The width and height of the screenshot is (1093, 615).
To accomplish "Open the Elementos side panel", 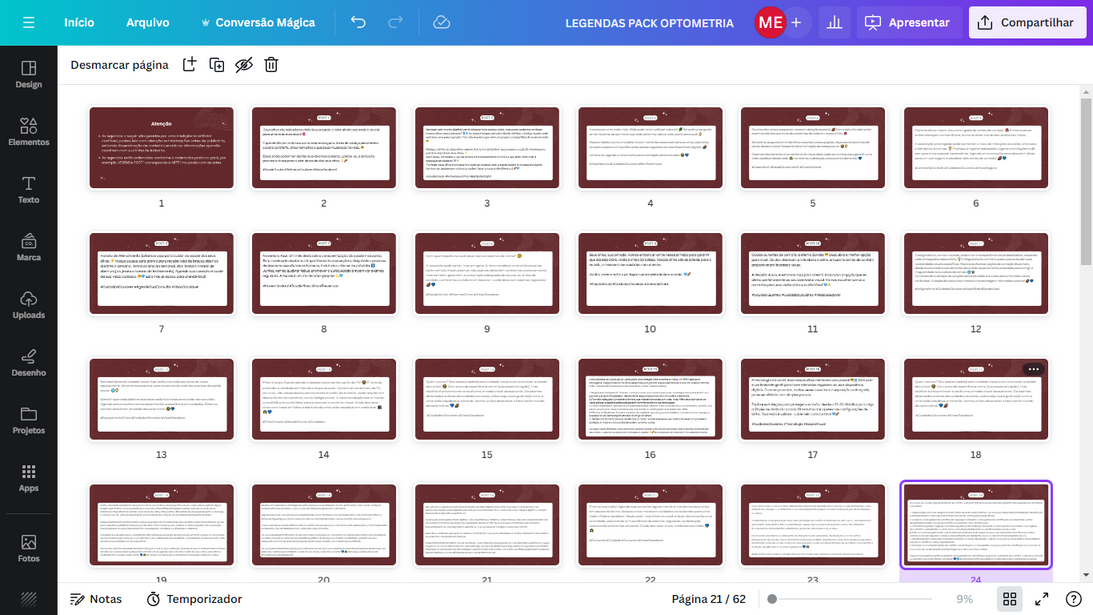I will (29, 132).
